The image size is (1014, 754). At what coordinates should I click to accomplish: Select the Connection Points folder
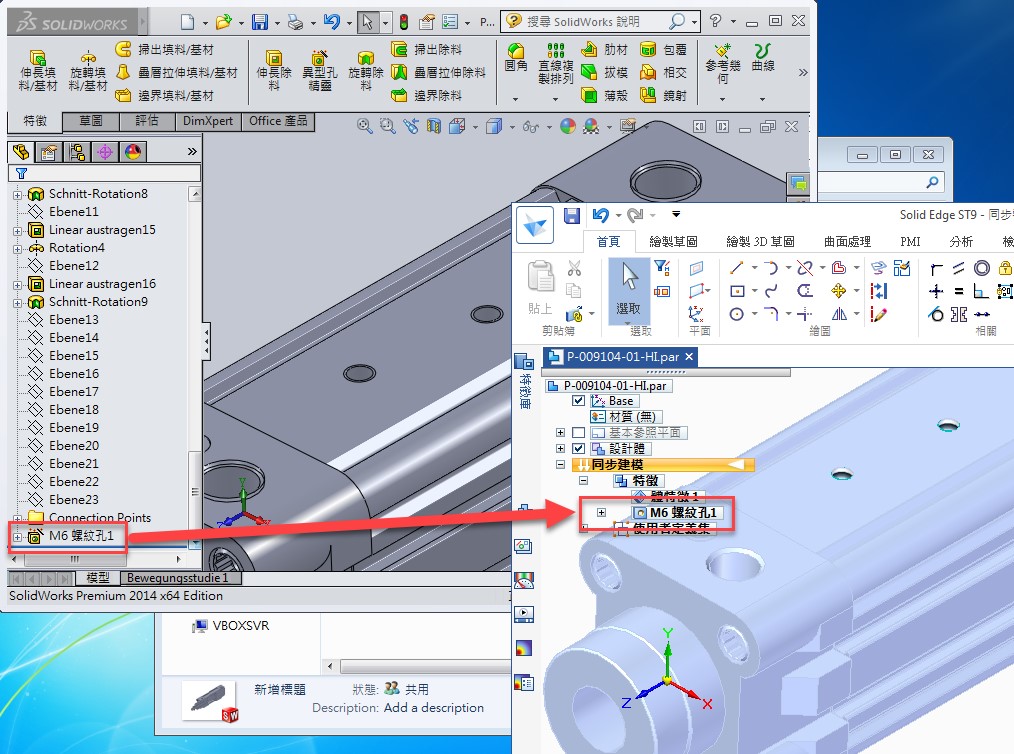pos(100,517)
